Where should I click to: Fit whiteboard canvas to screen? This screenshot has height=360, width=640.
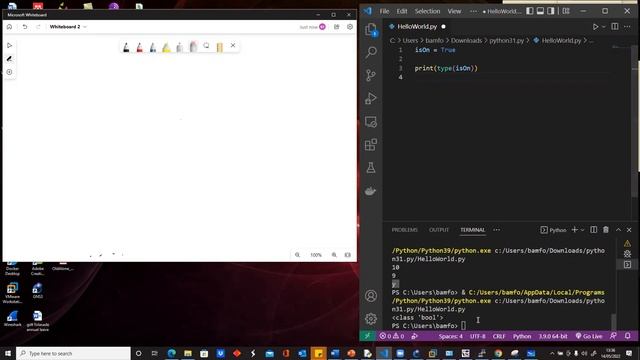point(348,255)
